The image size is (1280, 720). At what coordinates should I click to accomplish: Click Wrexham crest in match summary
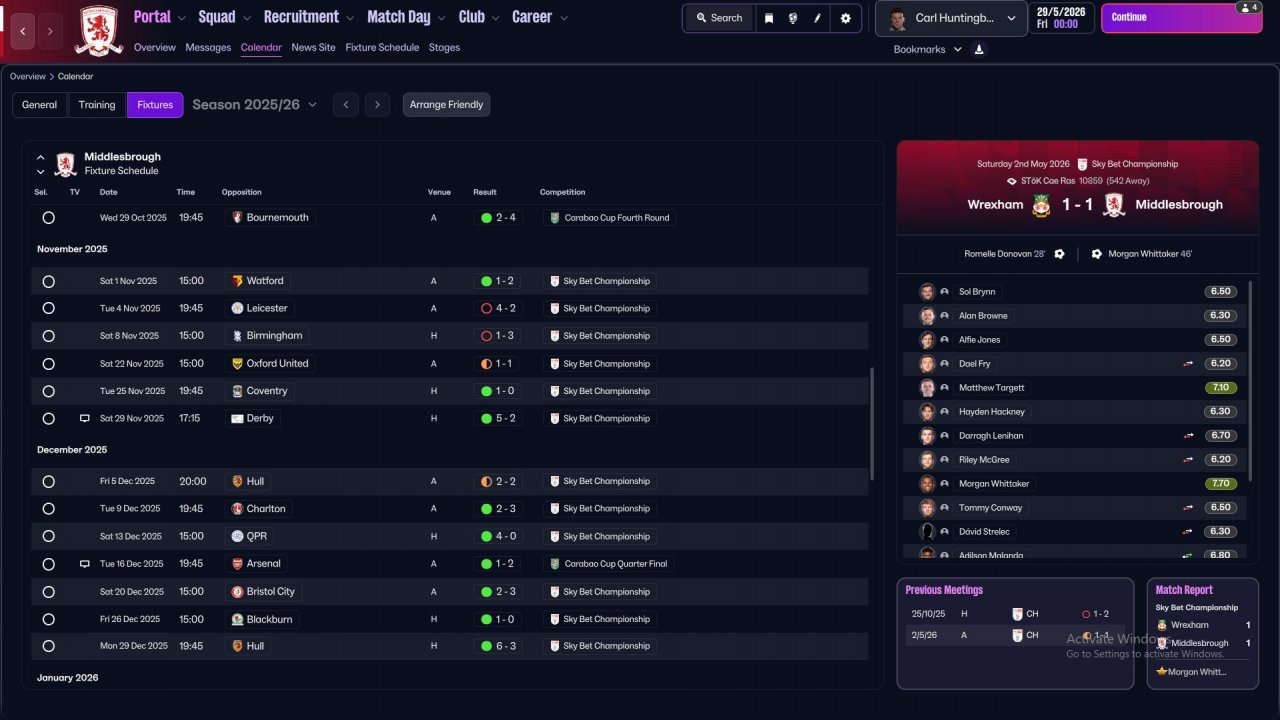pos(1042,205)
